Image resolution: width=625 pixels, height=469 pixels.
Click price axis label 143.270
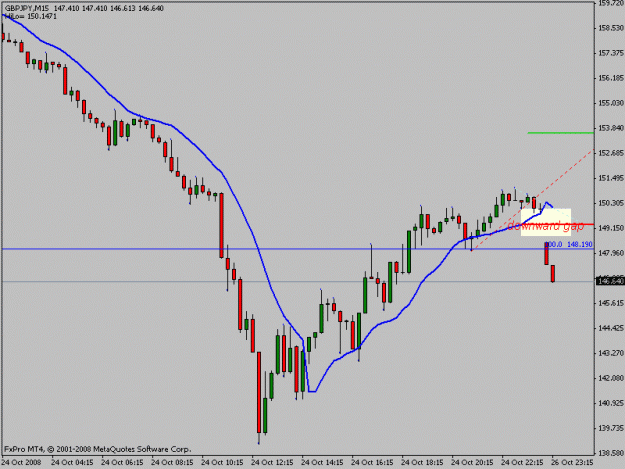(x=611, y=353)
